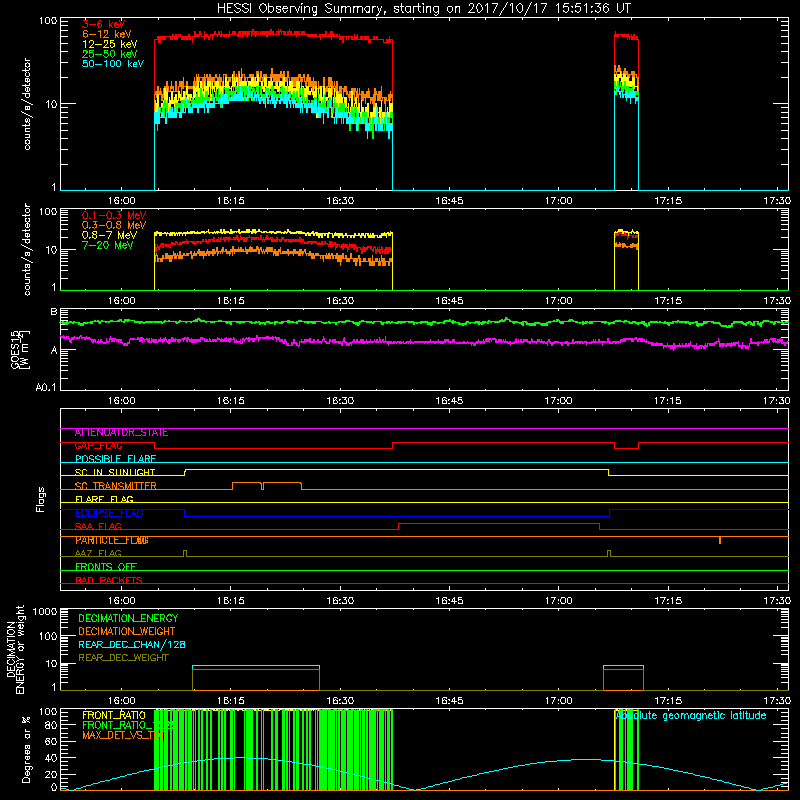Select the ECLIPSE_FLAG label
Screen dimensions: 800x800
tap(109, 513)
